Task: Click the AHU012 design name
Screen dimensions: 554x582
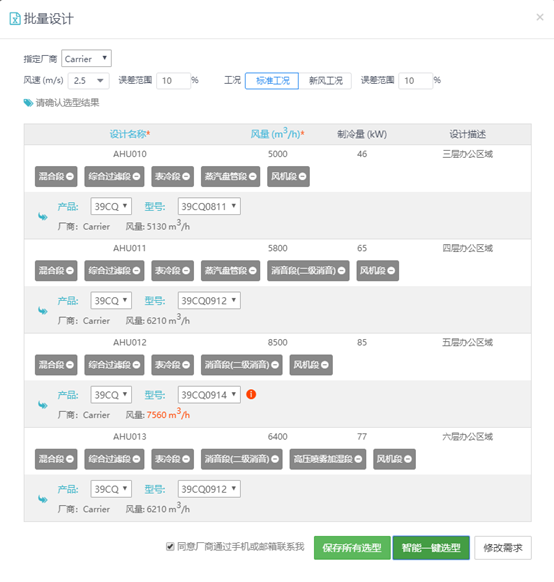Action: click(x=130, y=343)
